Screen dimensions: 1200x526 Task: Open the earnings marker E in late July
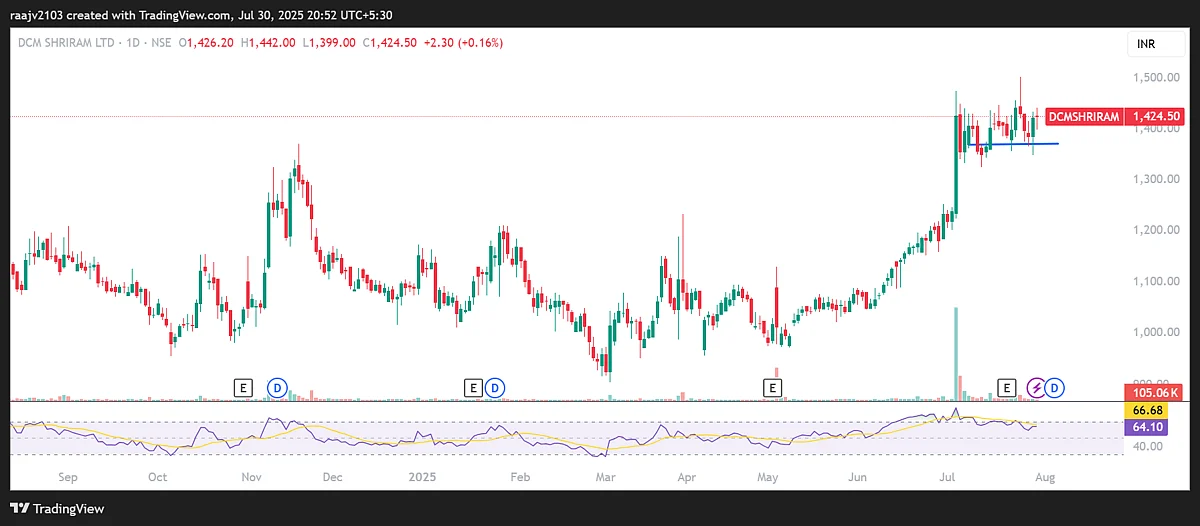pyautogui.click(x=1007, y=386)
